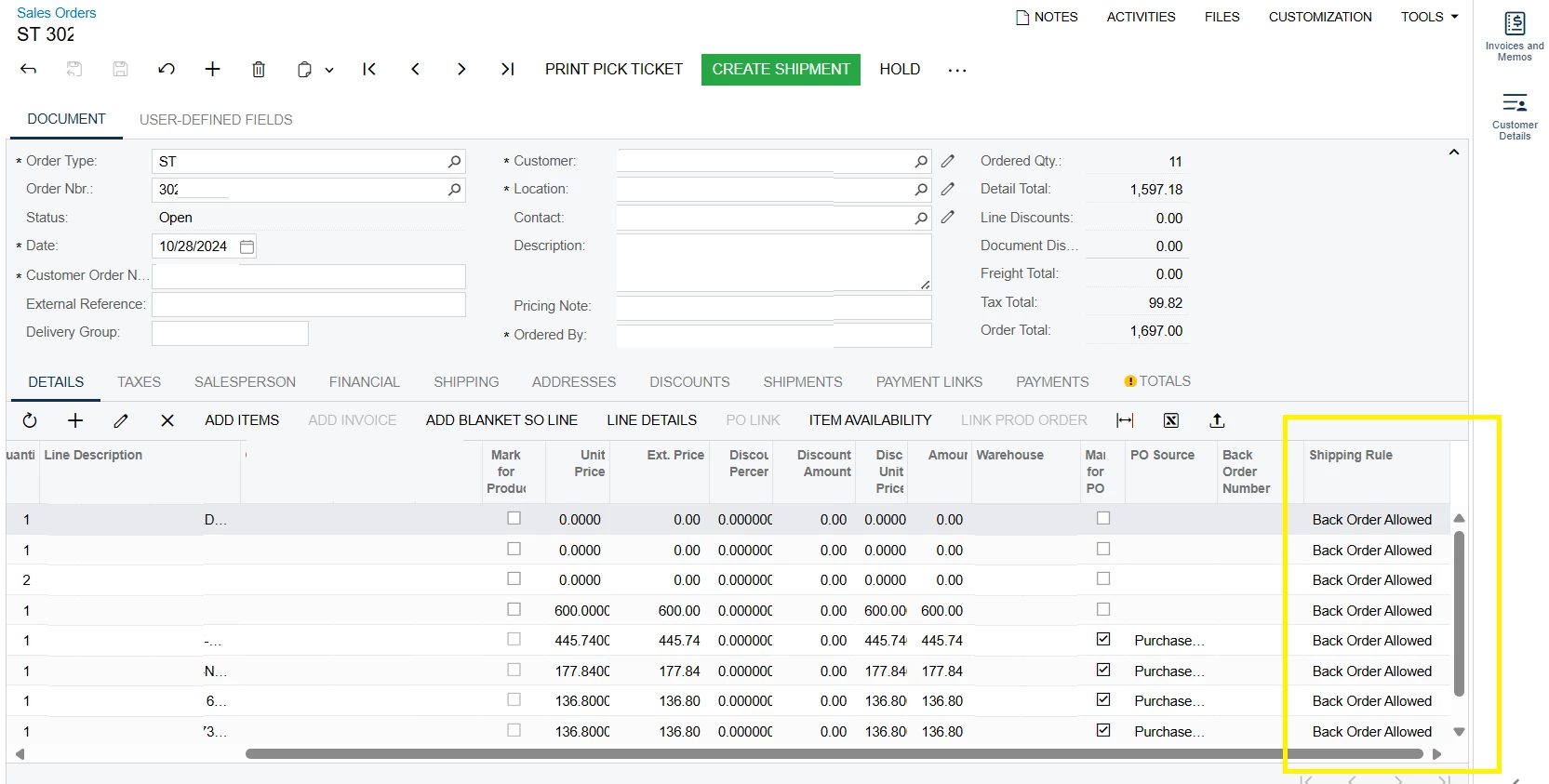Screen dimensions: 1549x784
Task: Uncheck Mark for PO in 177.84 row
Action: tap(1103, 670)
